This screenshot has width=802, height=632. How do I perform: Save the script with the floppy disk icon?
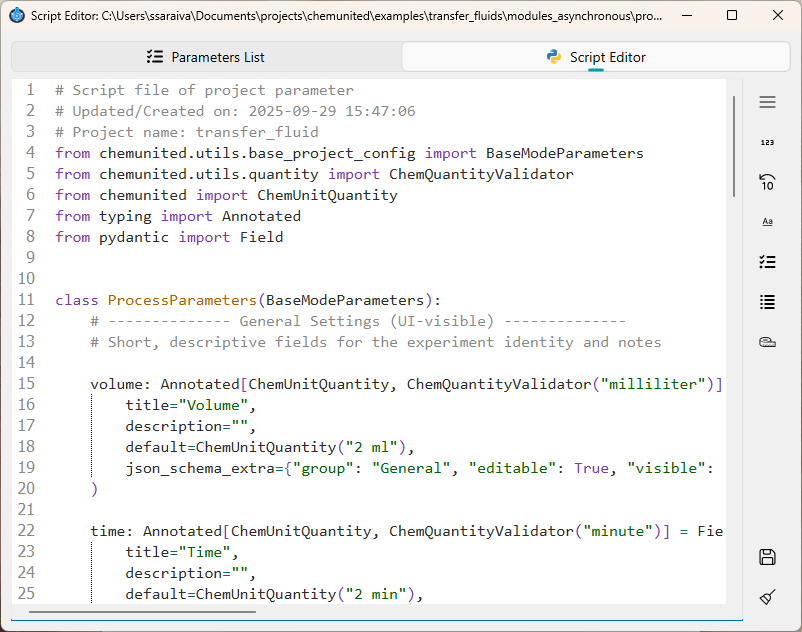coord(767,557)
